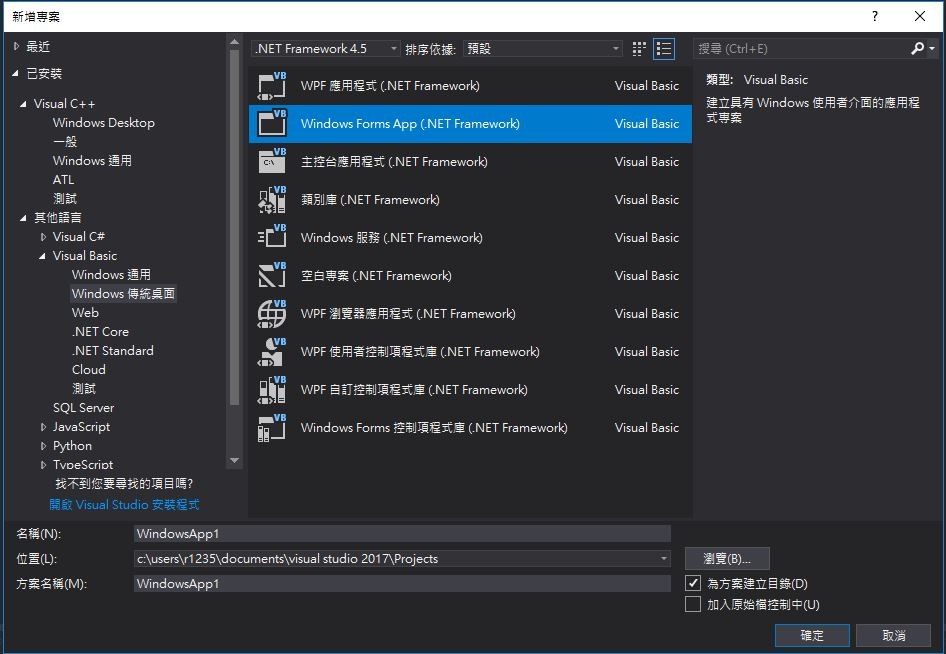946x654 pixels.
Task: Expand the 最近 node
Action: (16, 46)
